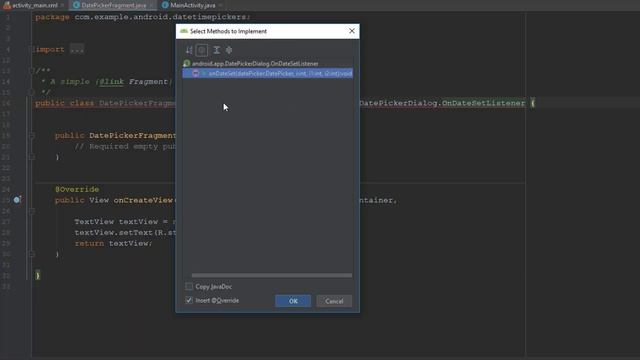Click the dialog horizontal scrollbar
640x360 pixels.
pyautogui.click(x=272, y=276)
